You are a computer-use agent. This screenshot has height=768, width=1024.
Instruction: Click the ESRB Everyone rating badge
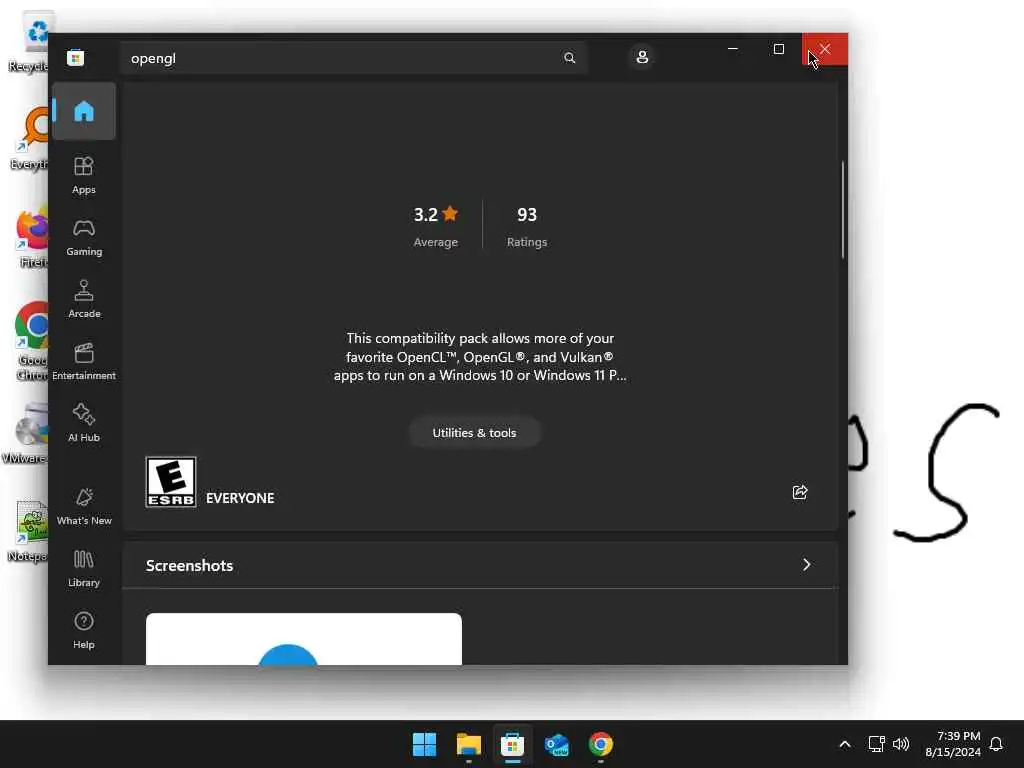[171, 482]
